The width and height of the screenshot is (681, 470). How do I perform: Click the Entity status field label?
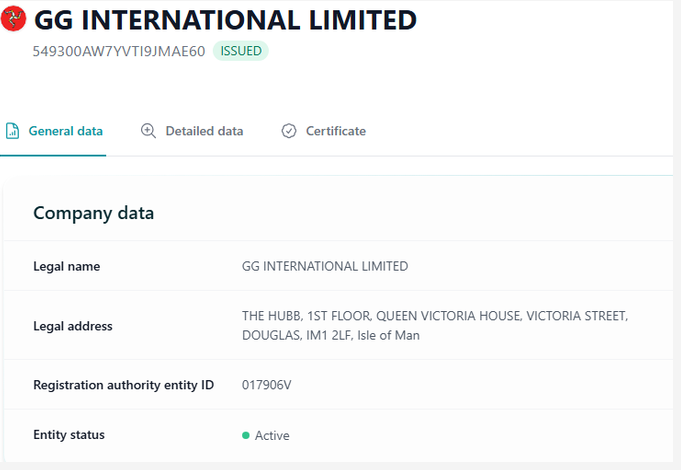coord(69,435)
